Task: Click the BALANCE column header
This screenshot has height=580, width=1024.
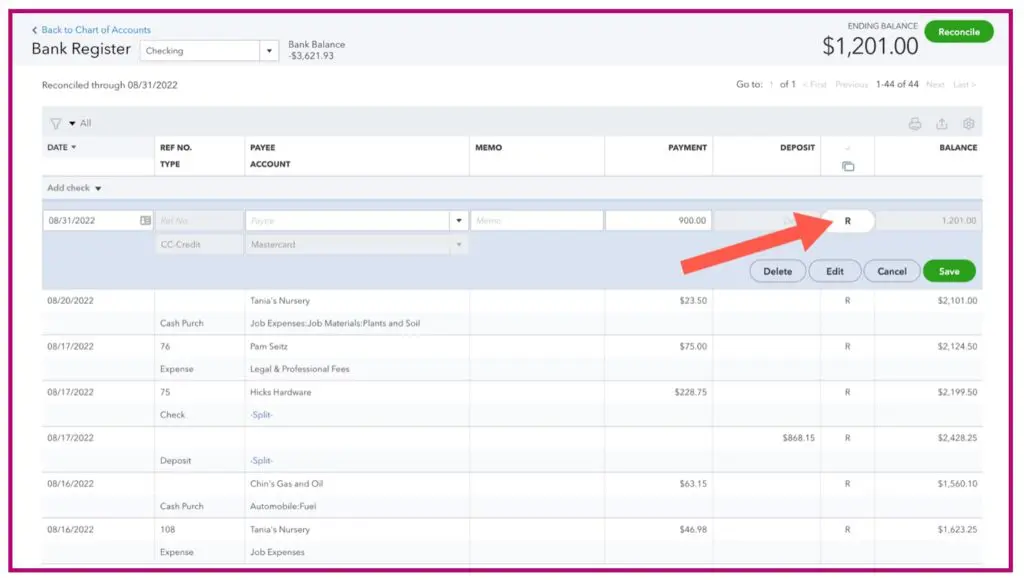Action: coord(958,148)
